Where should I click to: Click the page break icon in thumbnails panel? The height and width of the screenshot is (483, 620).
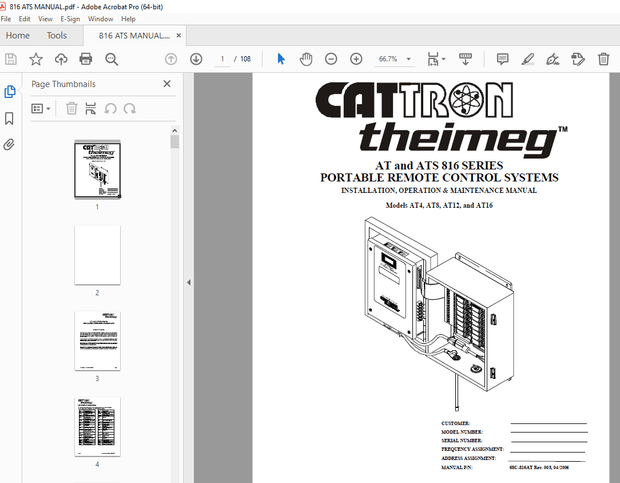[x=91, y=108]
